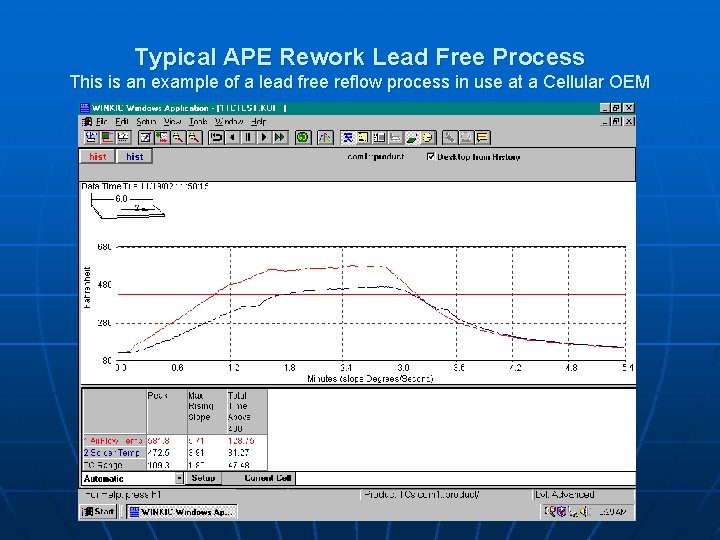Image resolution: width=720 pixels, height=540 pixels.
Task: Click the return loop arrow playback icon
Action: click(216, 137)
